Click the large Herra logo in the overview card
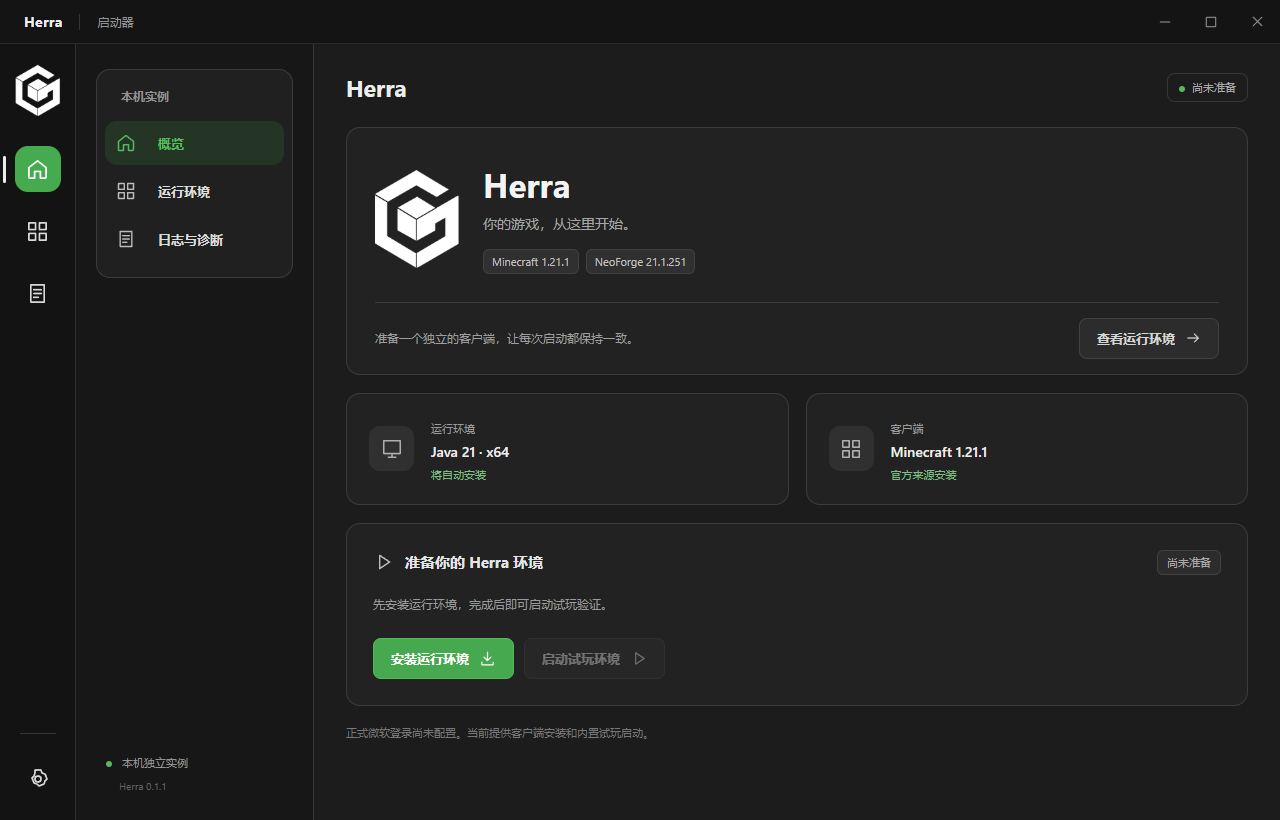This screenshot has height=820, width=1280. click(417, 218)
